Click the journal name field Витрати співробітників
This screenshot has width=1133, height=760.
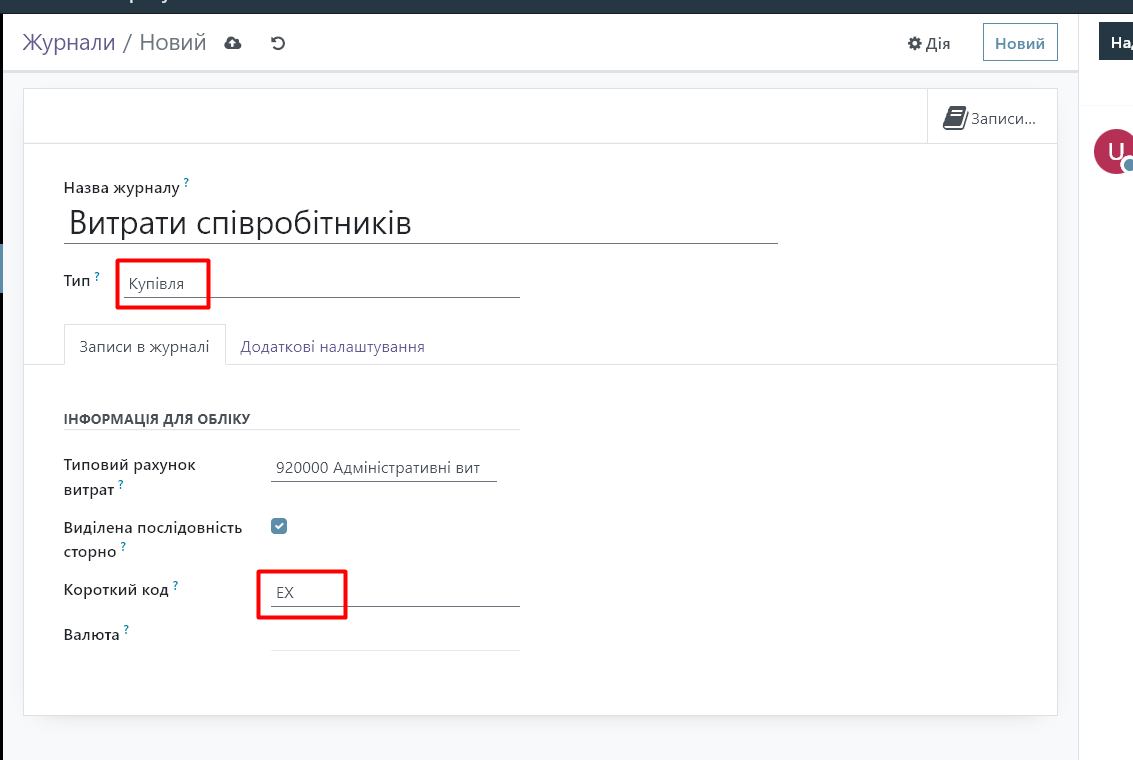[x=420, y=223]
